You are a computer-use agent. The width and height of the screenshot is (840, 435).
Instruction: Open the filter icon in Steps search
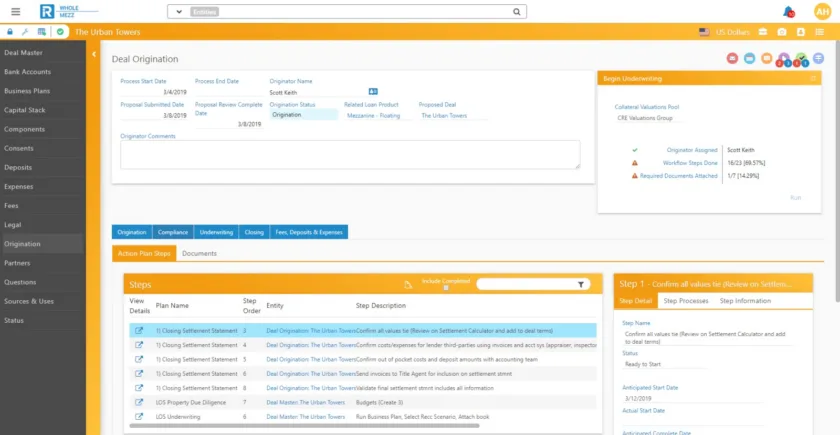pyautogui.click(x=581, y=285)
